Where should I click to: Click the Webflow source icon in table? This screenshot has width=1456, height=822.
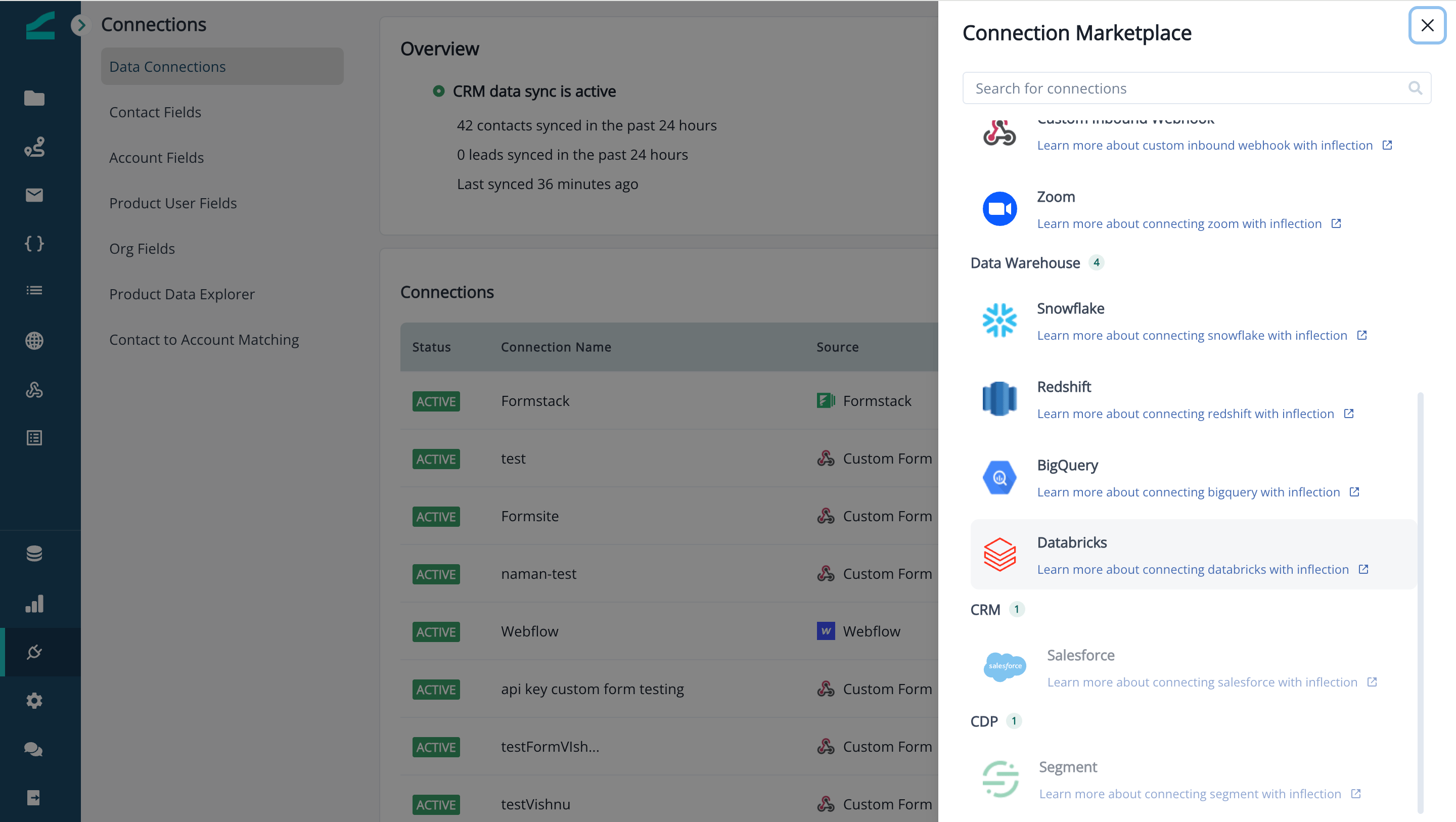825,631
